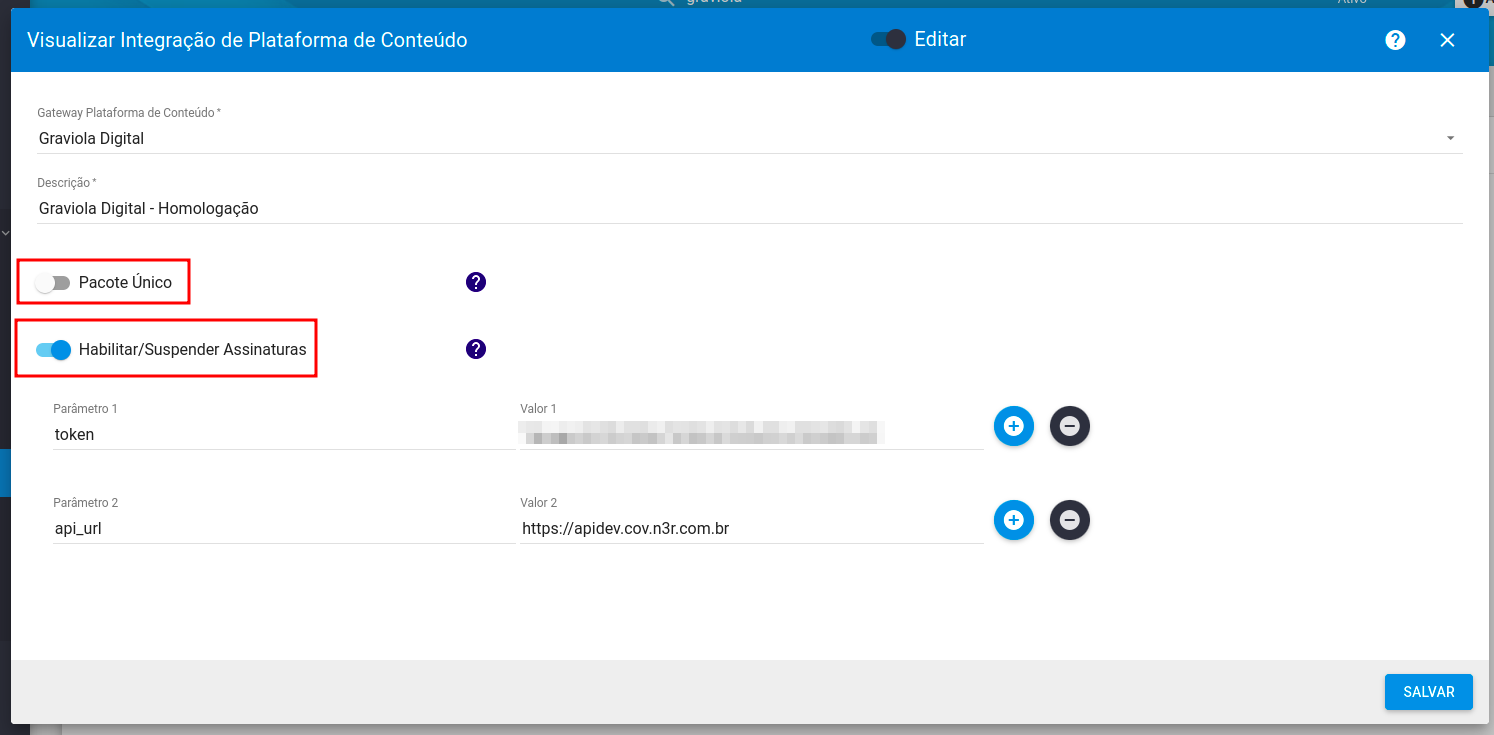Click the Parâmetro 1 token field

tap(284, 435)
